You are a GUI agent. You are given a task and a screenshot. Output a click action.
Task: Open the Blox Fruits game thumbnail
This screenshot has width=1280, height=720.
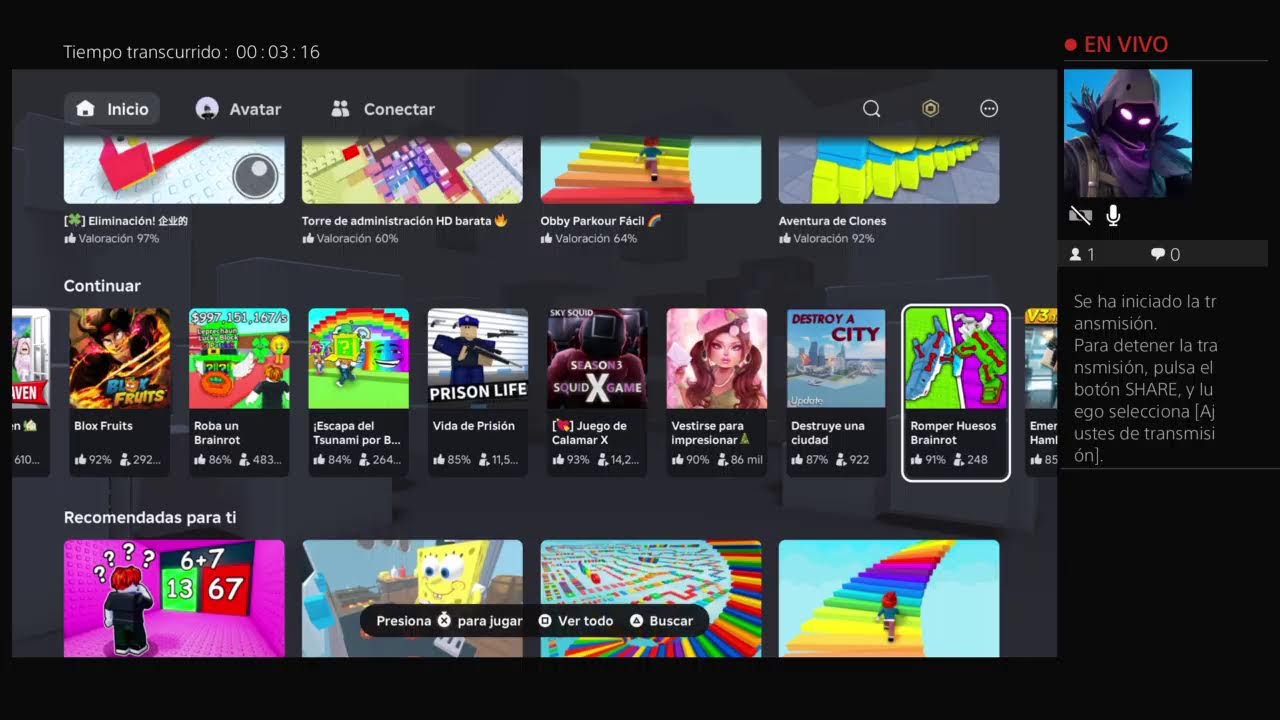120,358
